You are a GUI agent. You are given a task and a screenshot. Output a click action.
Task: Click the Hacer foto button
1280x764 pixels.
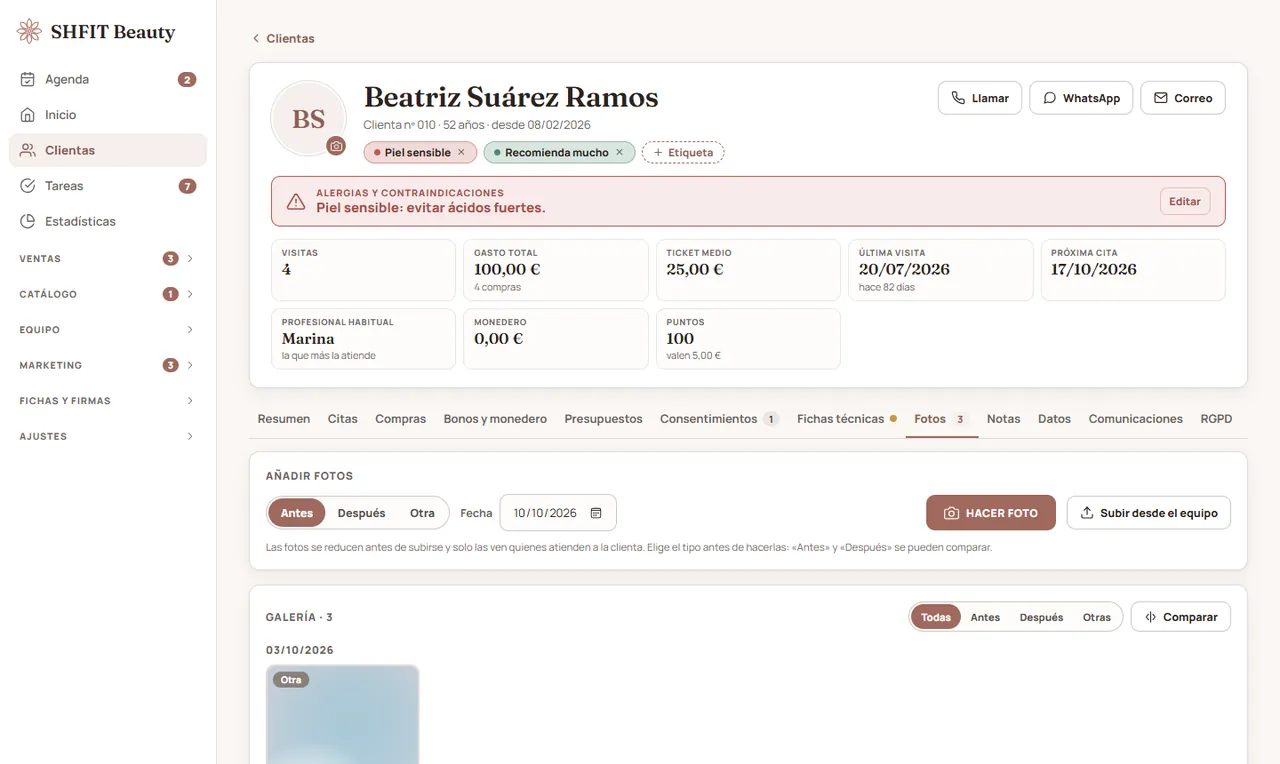[x=991, y=513]
